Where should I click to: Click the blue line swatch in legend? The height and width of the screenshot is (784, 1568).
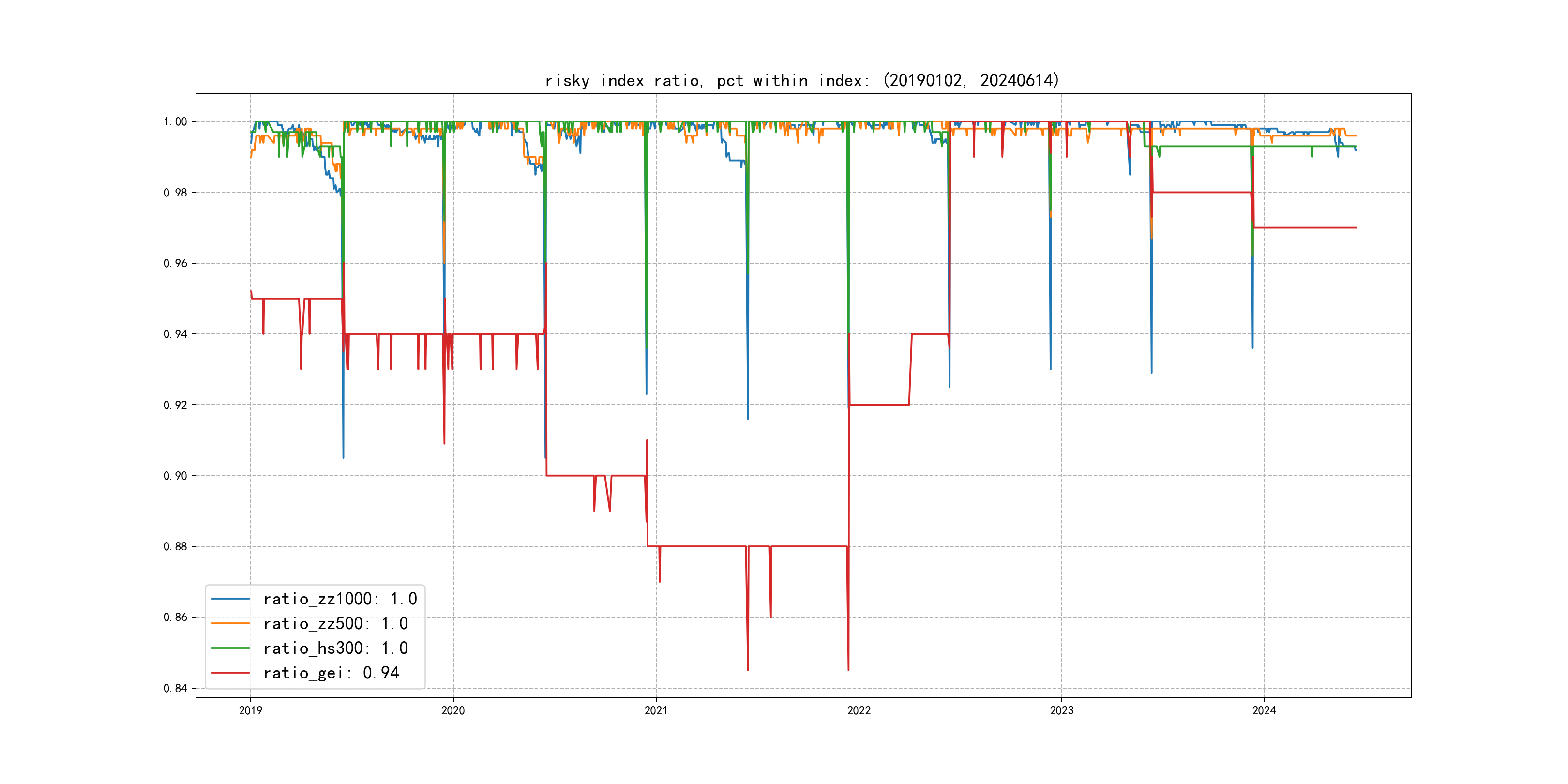[x=231, y=599]
